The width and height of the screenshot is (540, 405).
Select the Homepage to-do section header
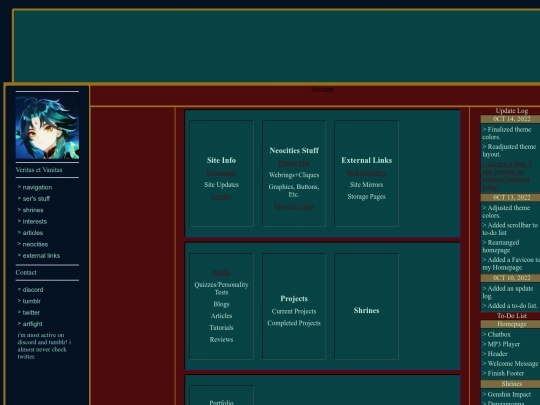[510, 324]
